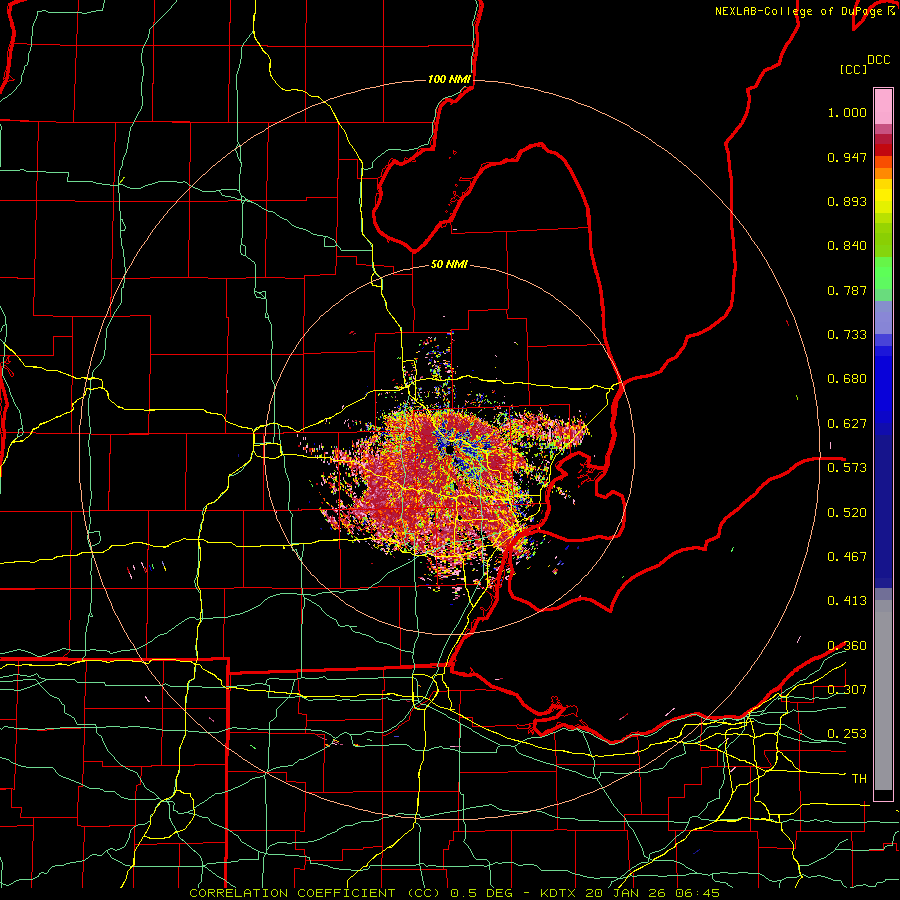This screenshot has height=900, width=900.
Task: Click the 0.680 scale value
Action: tap(847, 379)
